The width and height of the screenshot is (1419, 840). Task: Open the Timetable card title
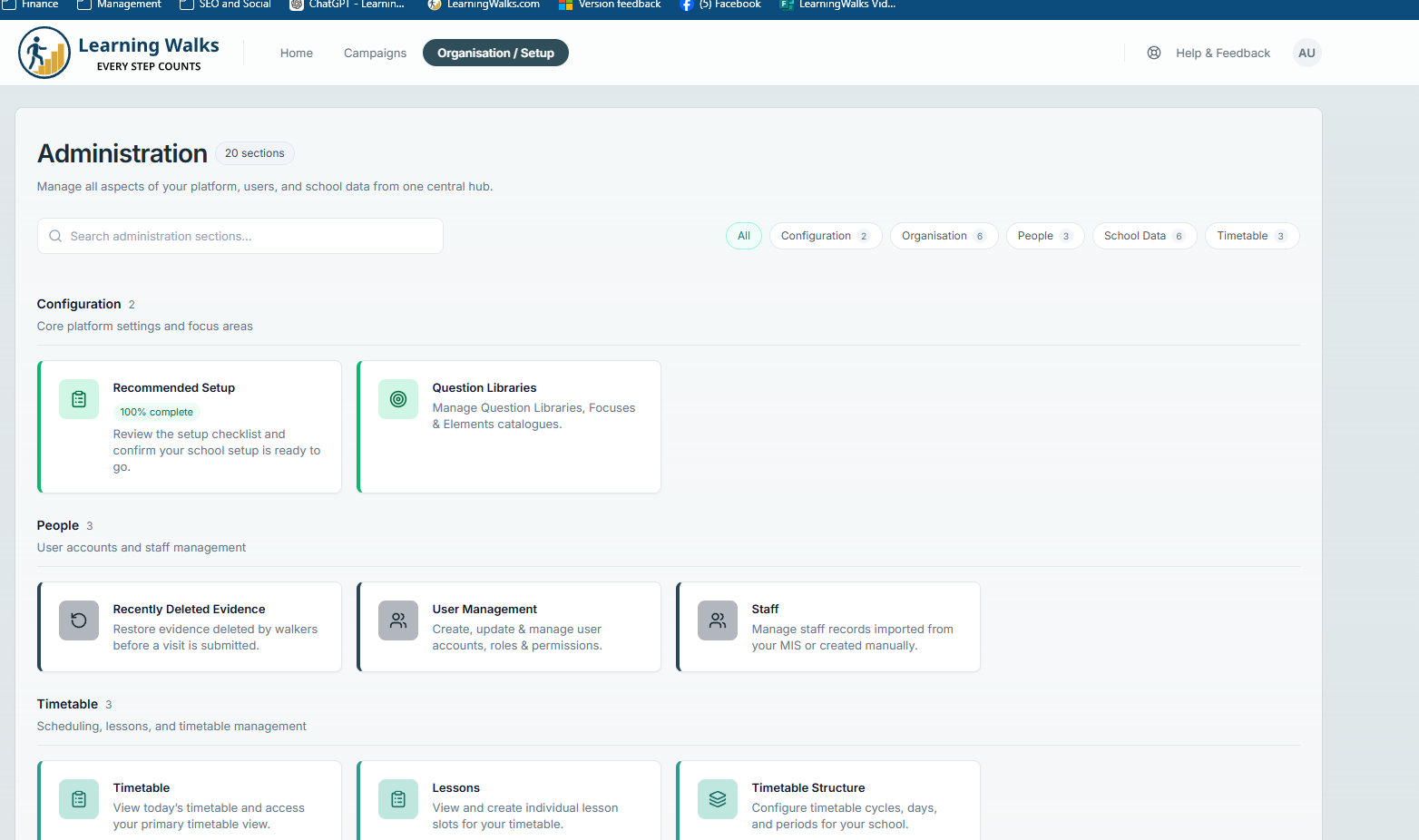point(142,788)
